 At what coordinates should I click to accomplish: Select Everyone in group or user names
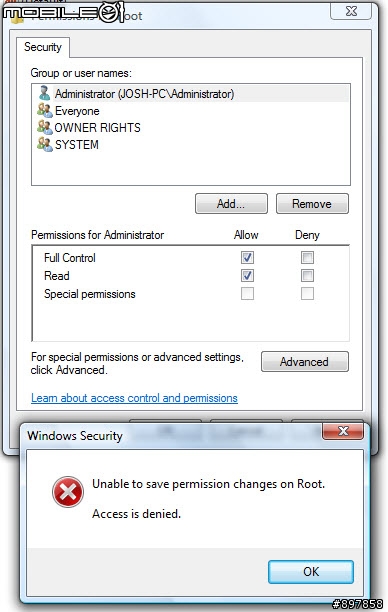77,111
